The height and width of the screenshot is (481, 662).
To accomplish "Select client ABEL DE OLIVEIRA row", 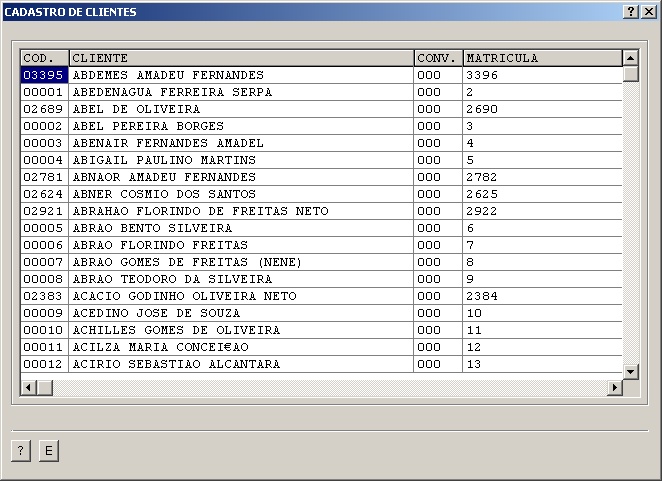I will coord(137,109).
